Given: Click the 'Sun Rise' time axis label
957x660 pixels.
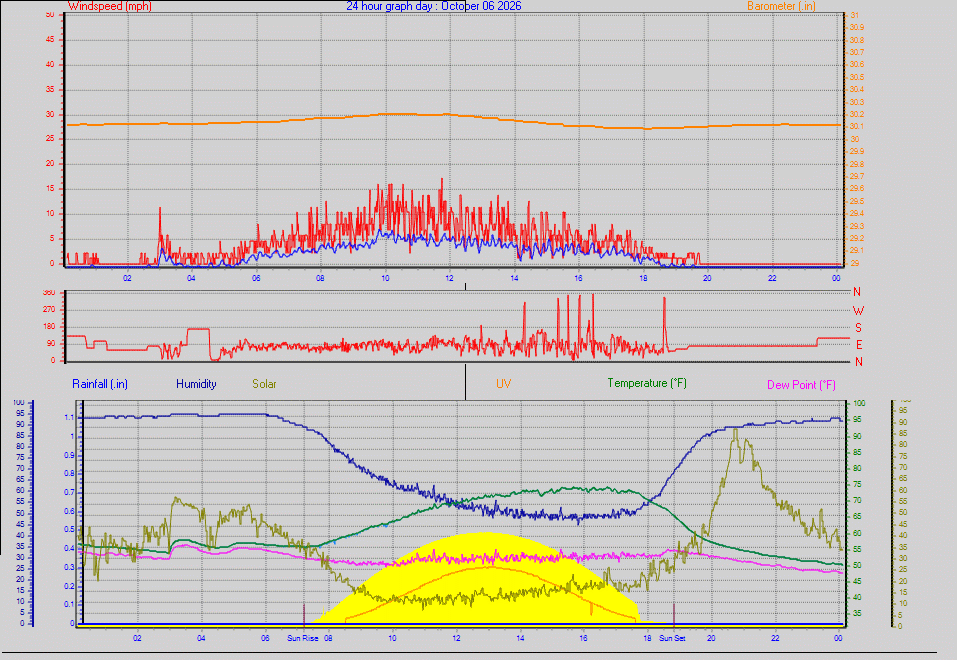Looking at the screenshot, I should pyautogui.click(x=303, y=638).
